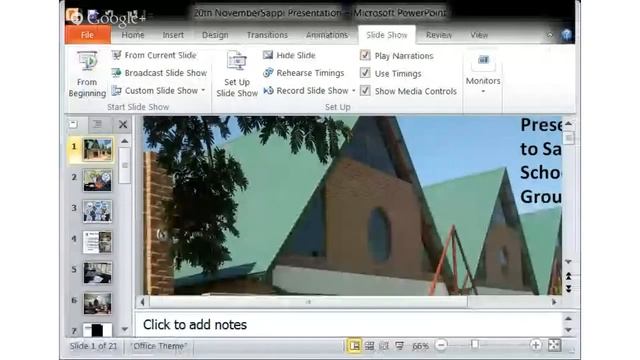
Task: Switch to the Home tab
Action: pyautogui.click(x=133, y=35)
